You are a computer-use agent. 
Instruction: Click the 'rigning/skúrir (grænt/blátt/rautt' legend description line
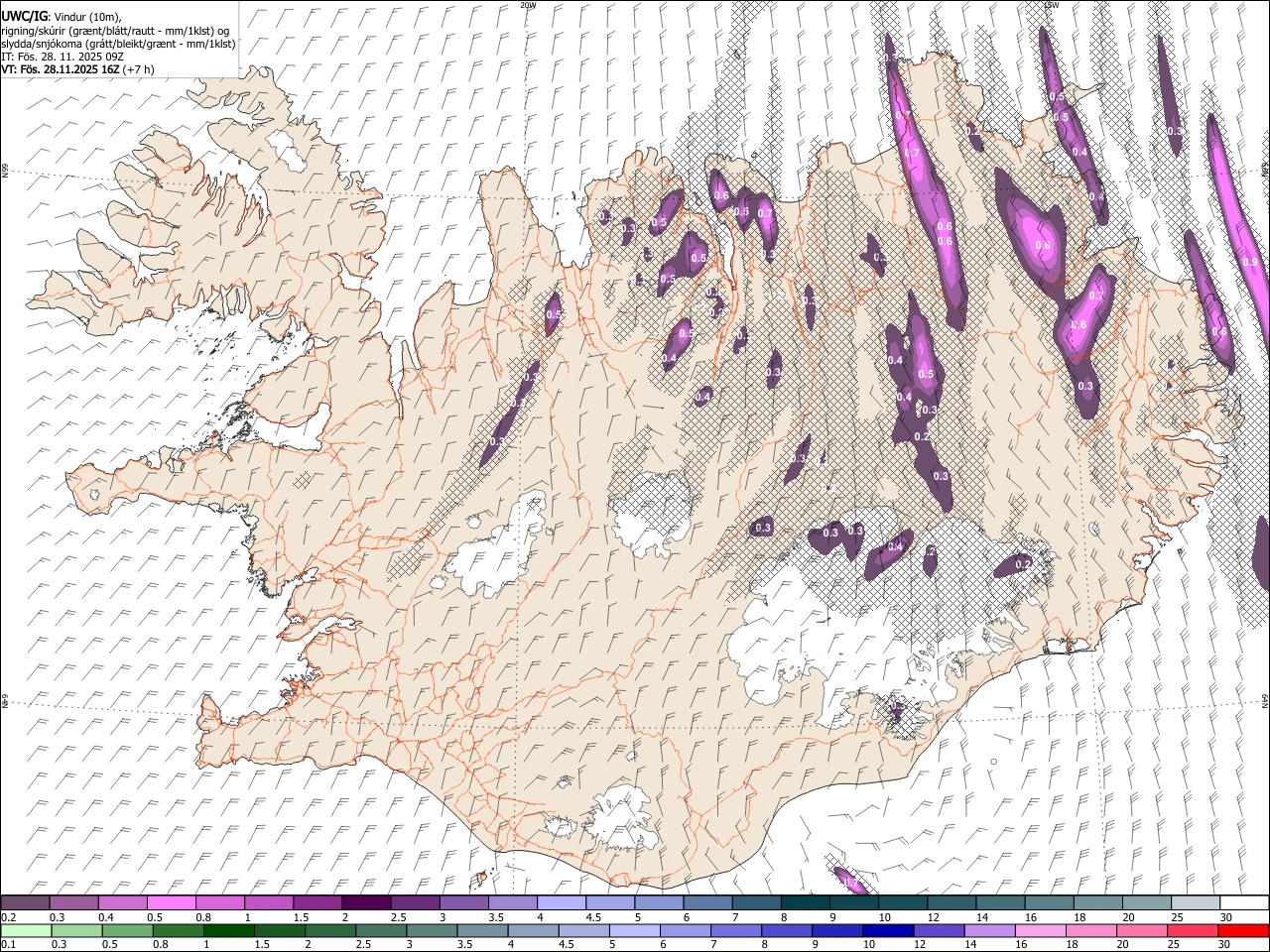[x=115, y=30]
